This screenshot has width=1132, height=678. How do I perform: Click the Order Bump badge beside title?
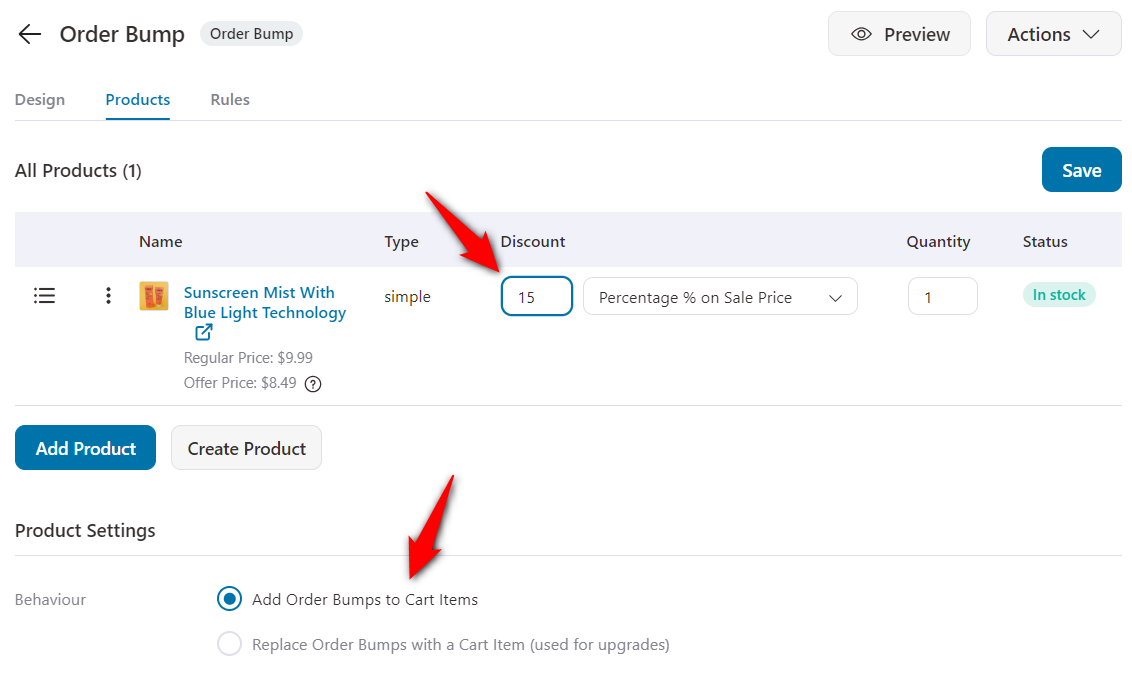(x=251, y=33)
